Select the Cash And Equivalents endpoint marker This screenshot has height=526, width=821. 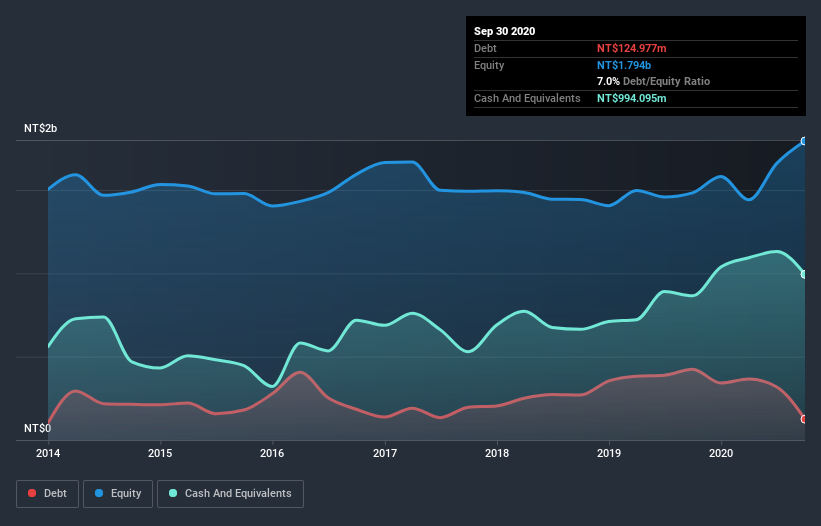point(804,274)
